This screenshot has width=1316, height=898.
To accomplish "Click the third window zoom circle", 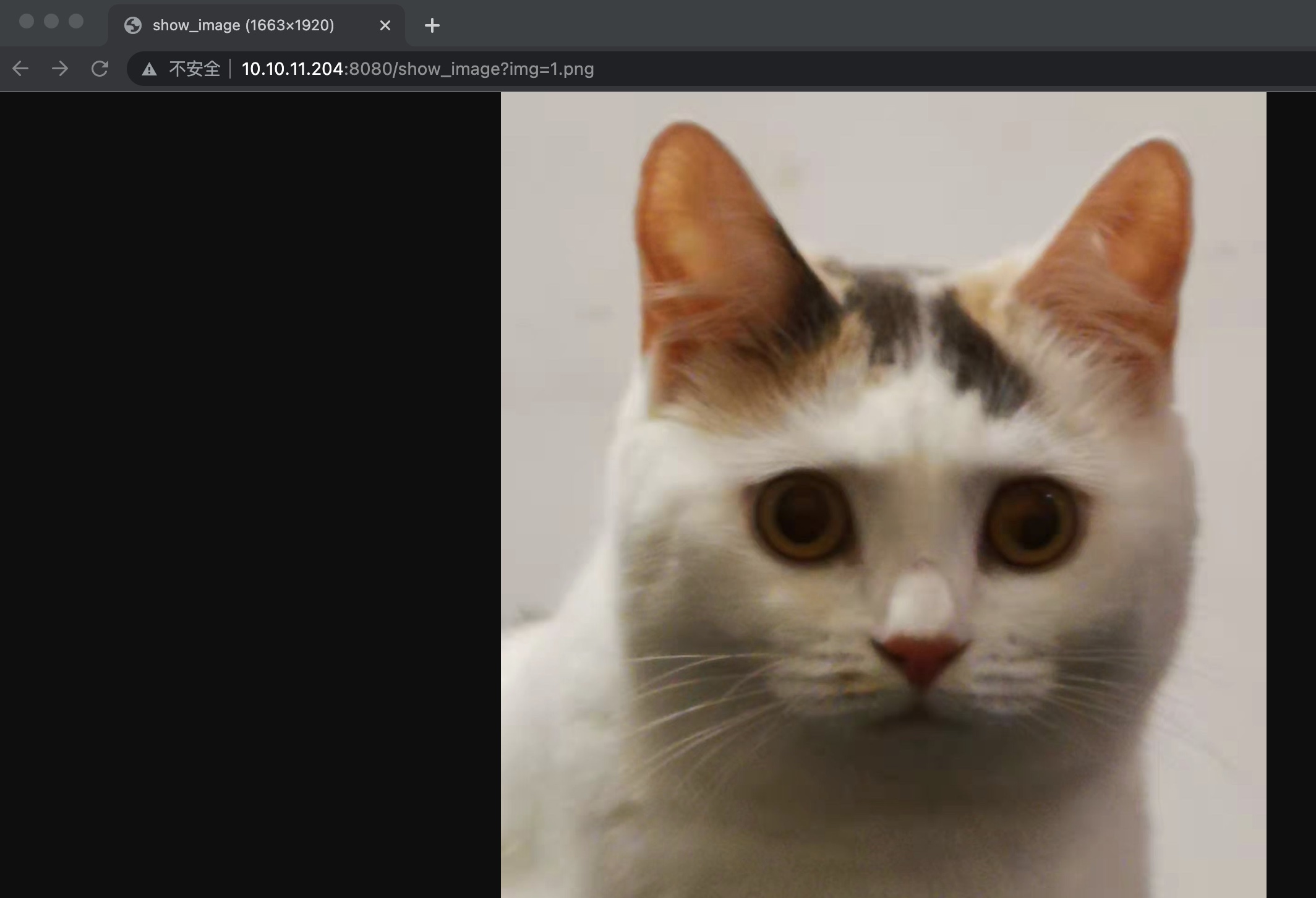I will pyautogui.click(x=76, y=22).
